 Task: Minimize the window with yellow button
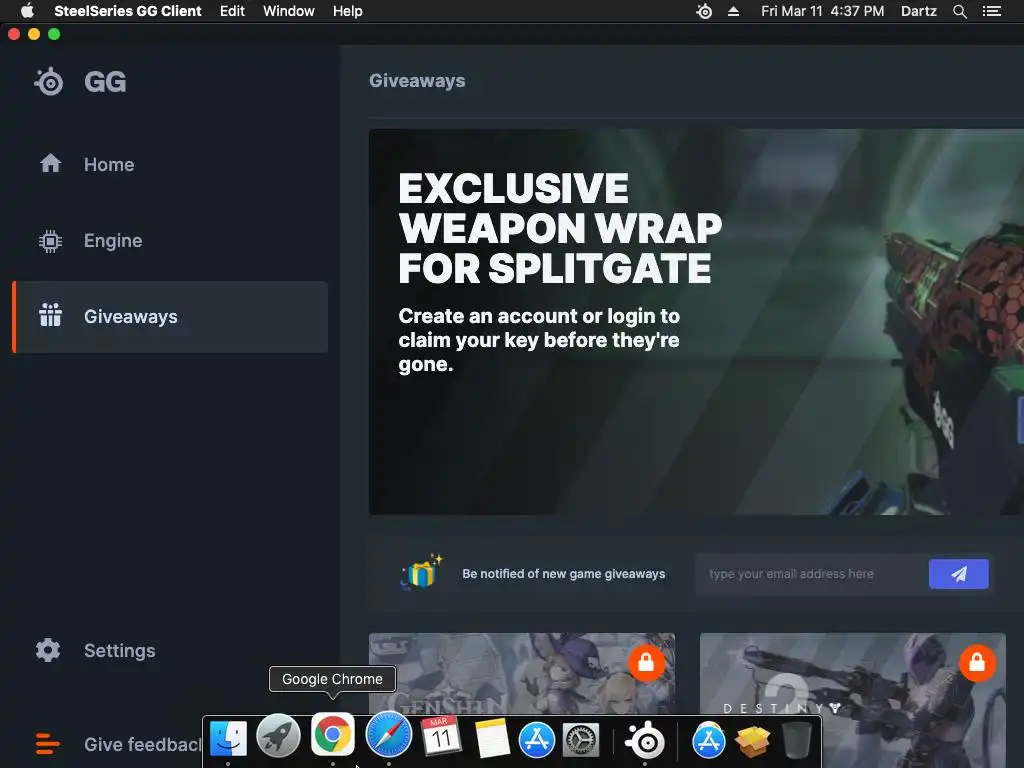coord(34,34)
